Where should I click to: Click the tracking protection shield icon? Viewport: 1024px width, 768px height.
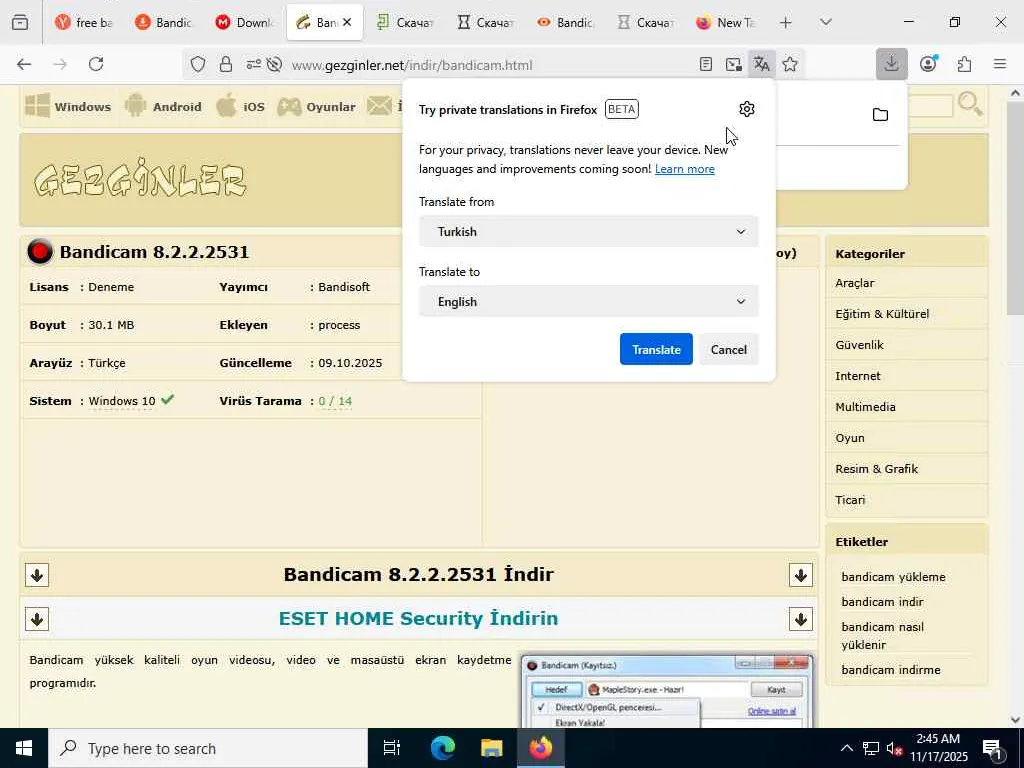click(x=198, y=64)
